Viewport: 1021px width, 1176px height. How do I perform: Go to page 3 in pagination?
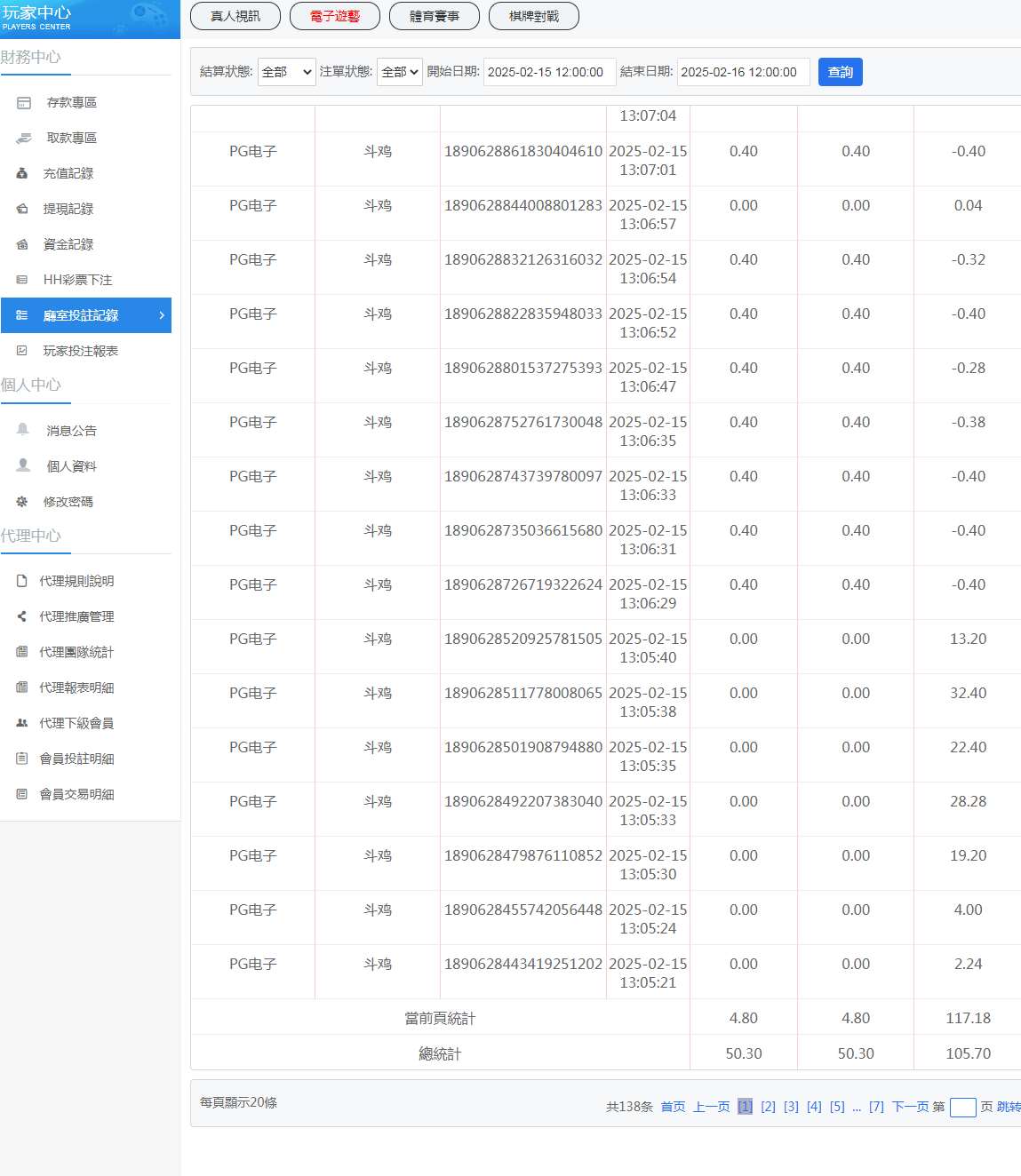(791, 1107)
